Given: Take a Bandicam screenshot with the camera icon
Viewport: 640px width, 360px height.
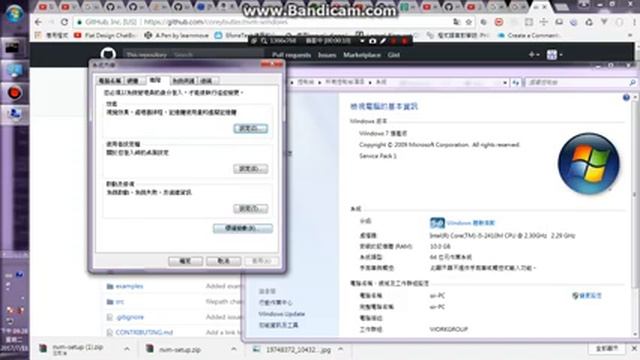Looking at the screenshot, I should point(372,41).
